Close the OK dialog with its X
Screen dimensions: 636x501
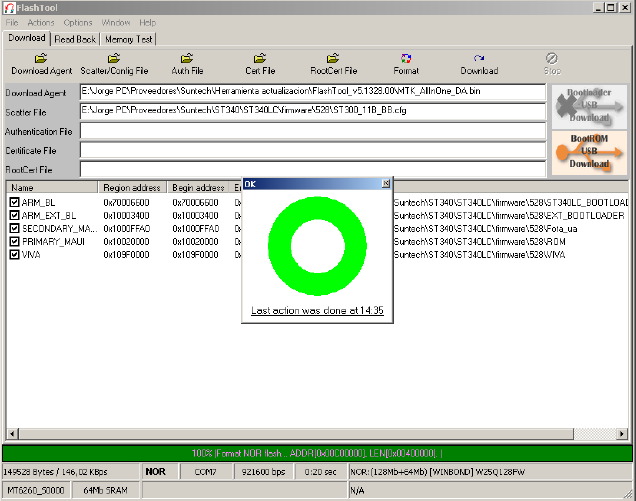point(386,184)
